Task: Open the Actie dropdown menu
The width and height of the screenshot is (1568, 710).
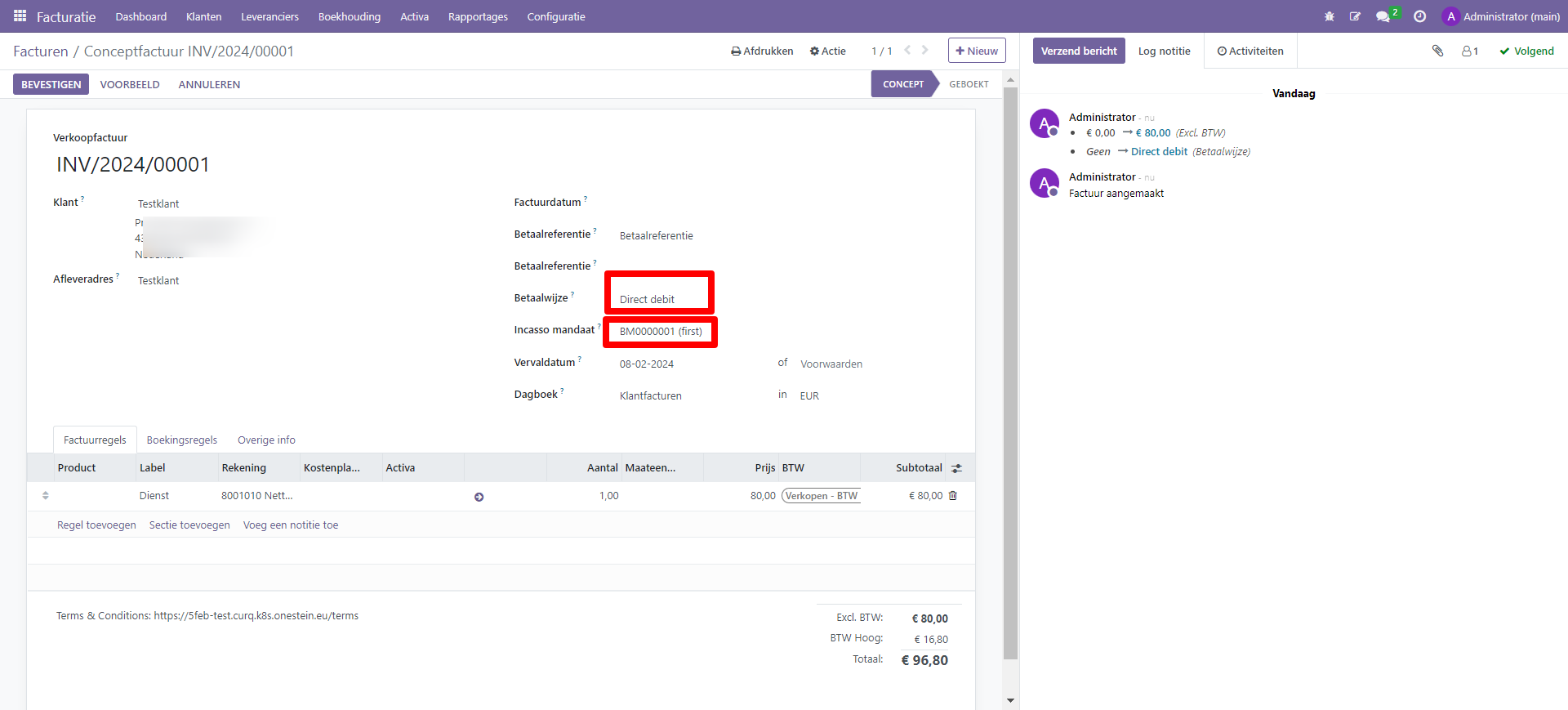Action: (x=827, y=51)
